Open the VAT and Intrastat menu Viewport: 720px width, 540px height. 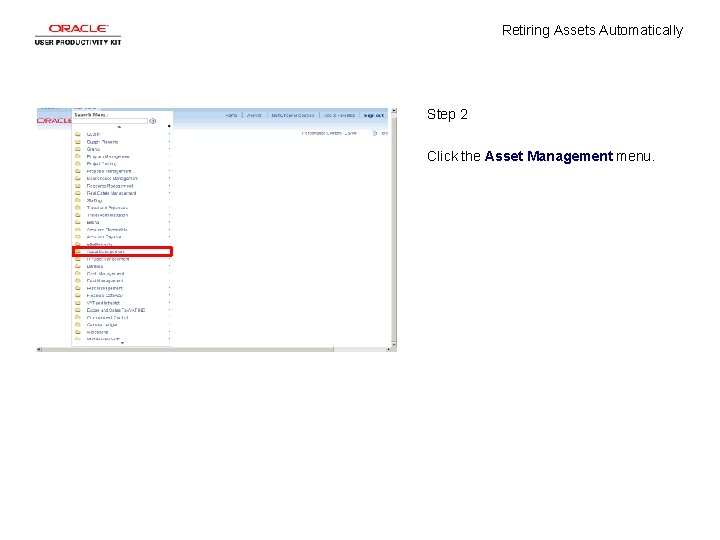103,303
